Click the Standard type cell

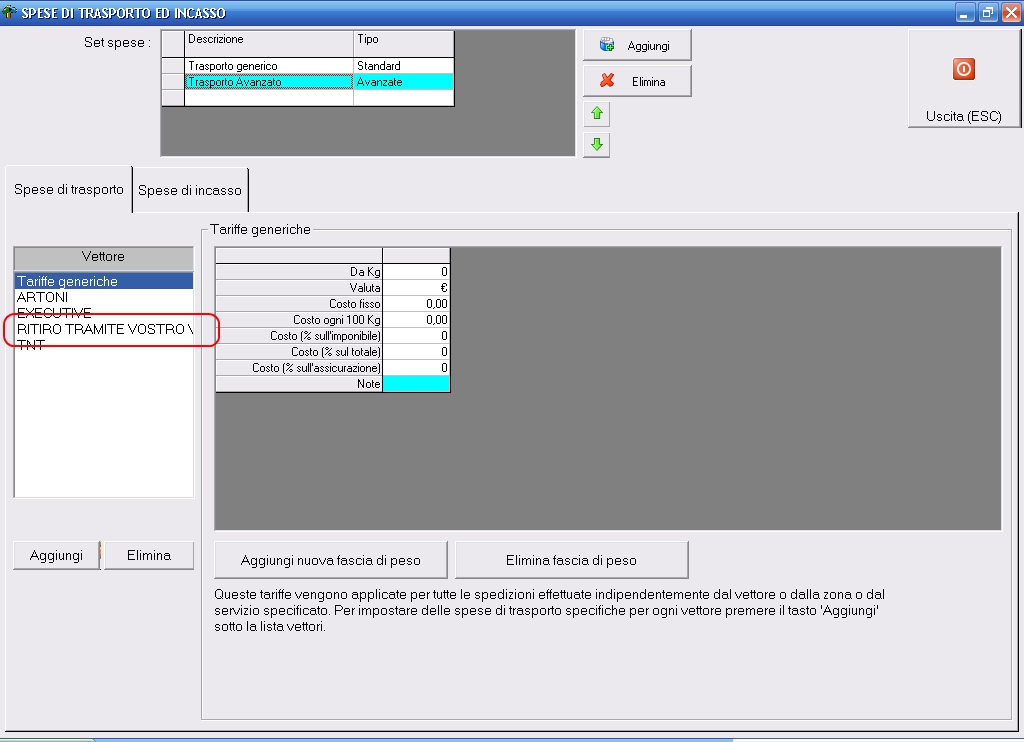[x=404, y=66]
